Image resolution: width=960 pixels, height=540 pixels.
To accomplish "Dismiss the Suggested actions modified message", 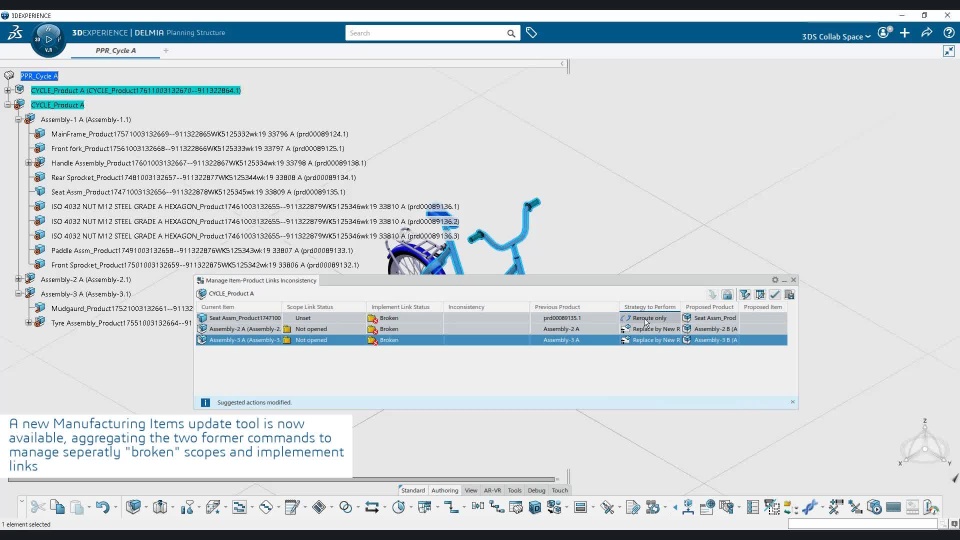I will coord(792,402).
